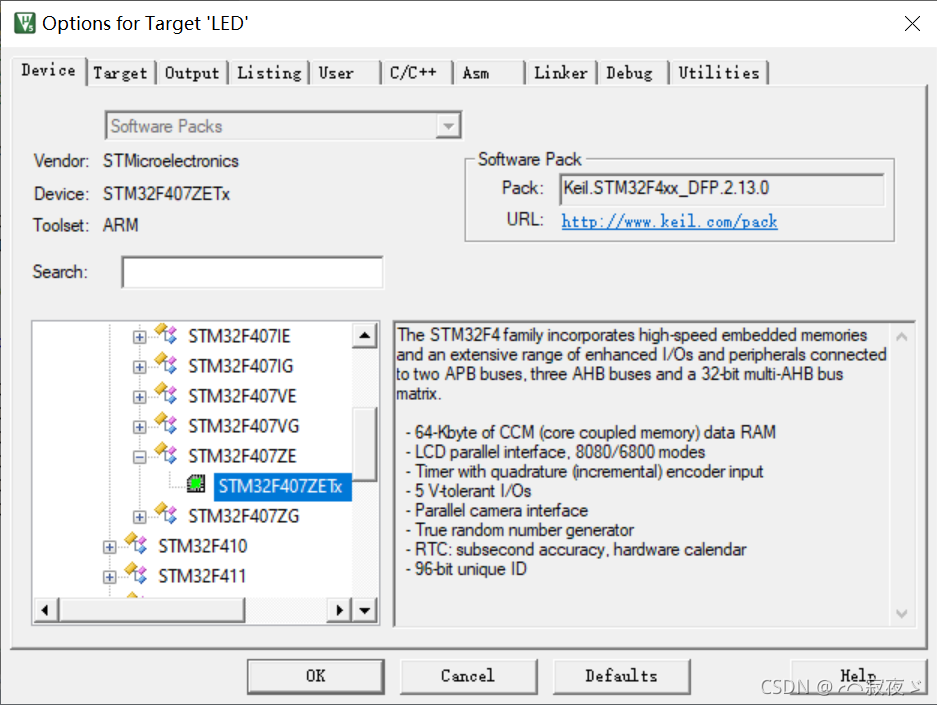937x705 pixels.
Task: Click the device family icon beside STM32F407ZG
Action: point(166,514)
